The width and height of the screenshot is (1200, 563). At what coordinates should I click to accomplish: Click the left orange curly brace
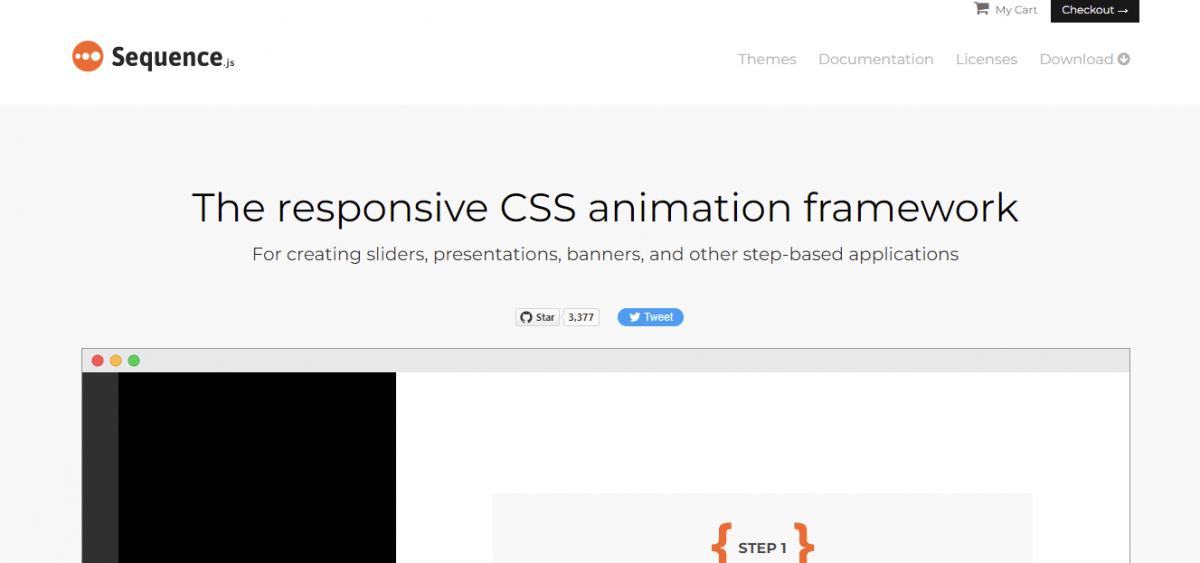[x=720, y=543]
